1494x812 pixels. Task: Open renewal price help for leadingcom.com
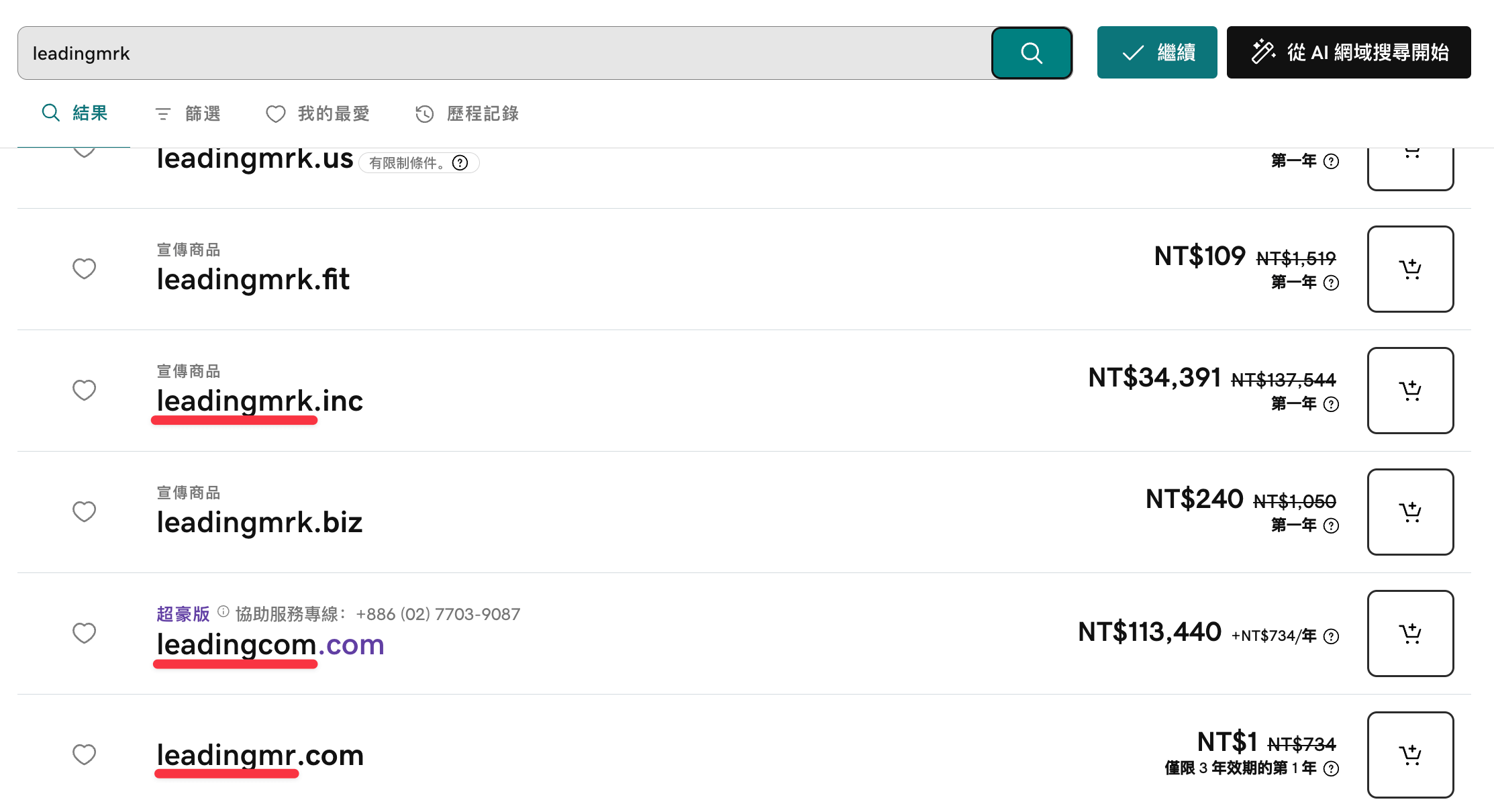click(x=1331, y=636)
